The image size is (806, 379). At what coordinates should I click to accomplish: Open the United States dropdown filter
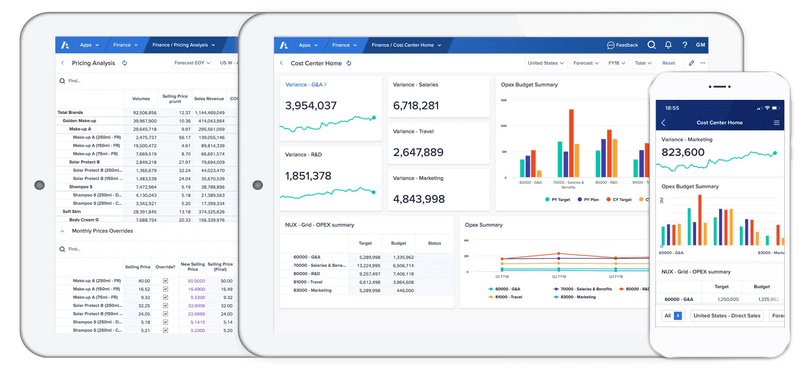pos(546,63)
